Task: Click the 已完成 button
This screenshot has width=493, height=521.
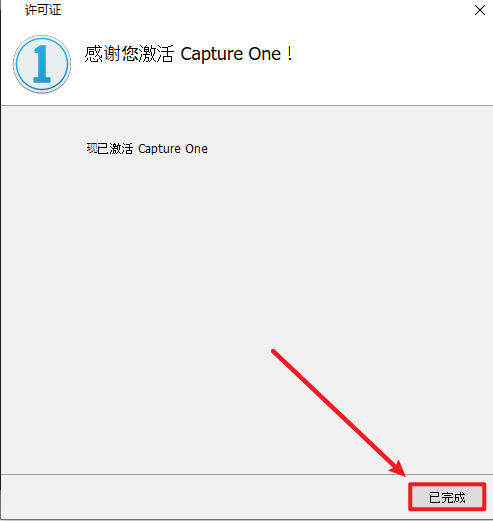Action: pos(447,497)
